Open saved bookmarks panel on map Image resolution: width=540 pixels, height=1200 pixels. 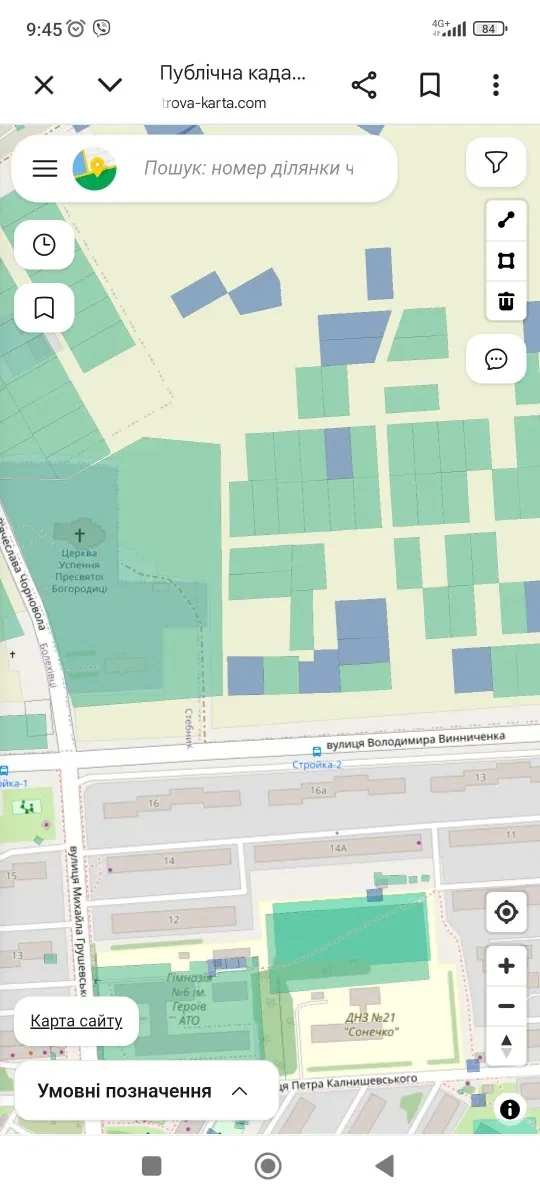[x=44, y=307]
